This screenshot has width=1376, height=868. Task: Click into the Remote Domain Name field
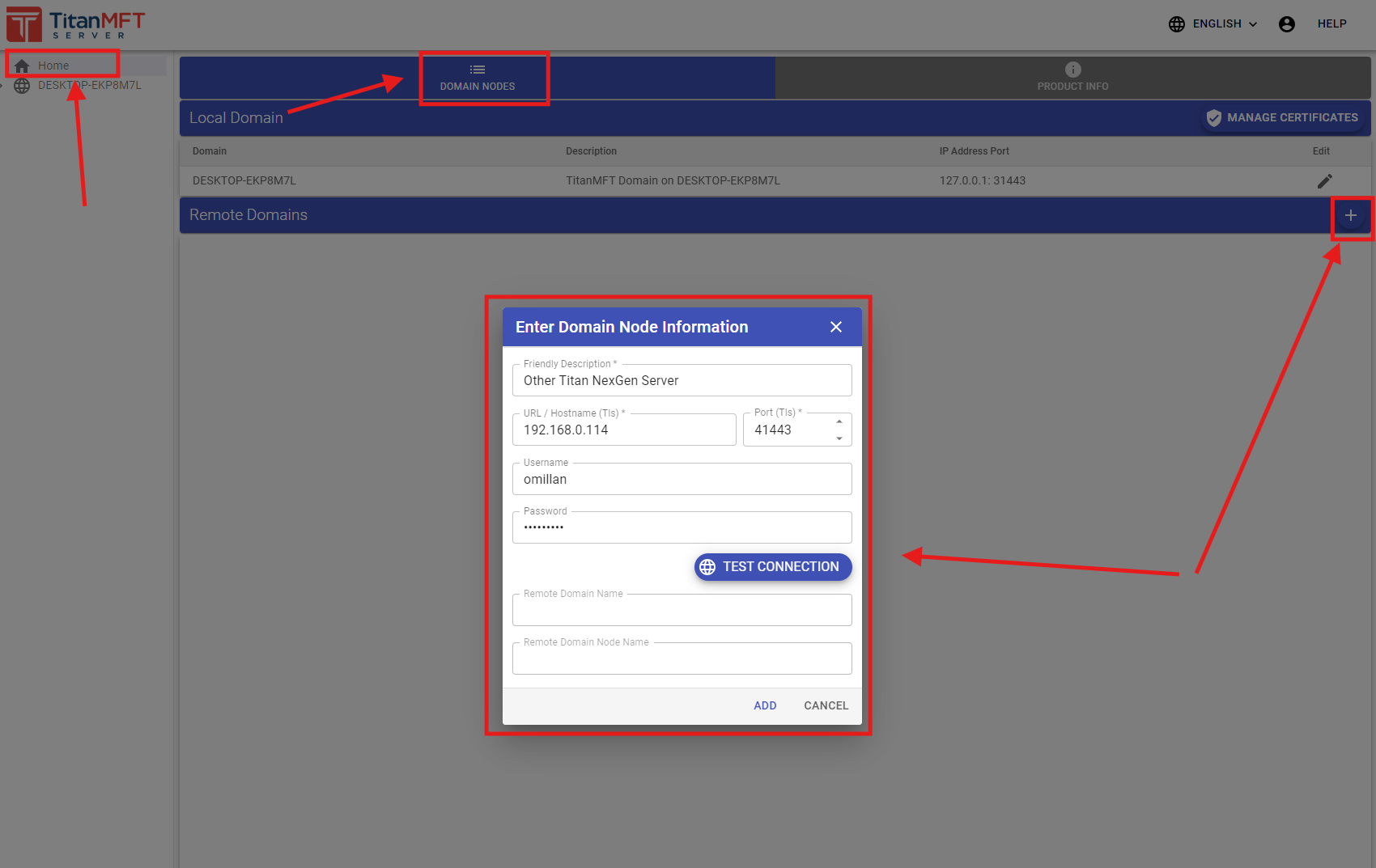[682, 611]
